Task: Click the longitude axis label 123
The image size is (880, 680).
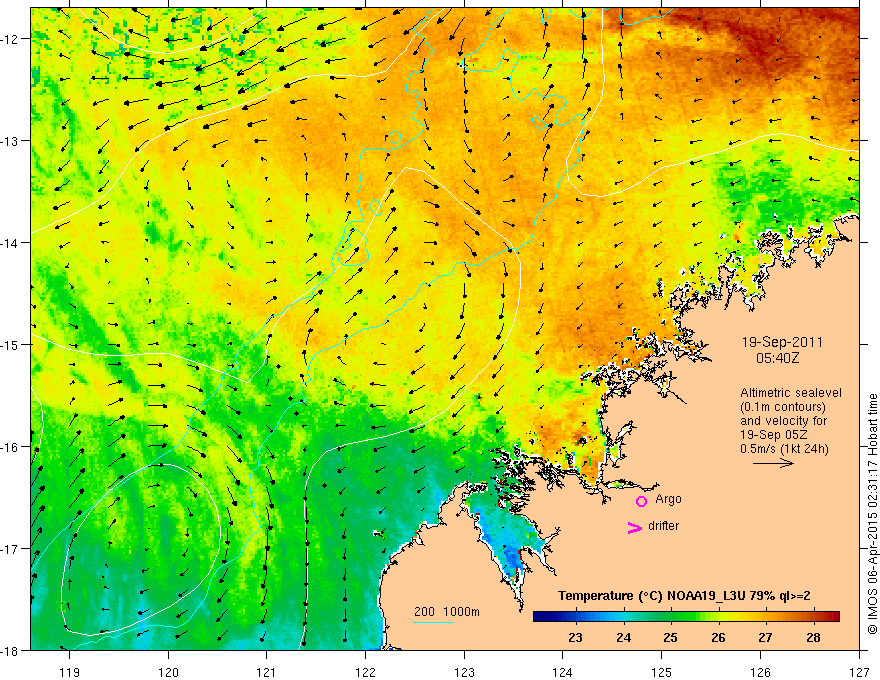Action: [x=464, y=672]
